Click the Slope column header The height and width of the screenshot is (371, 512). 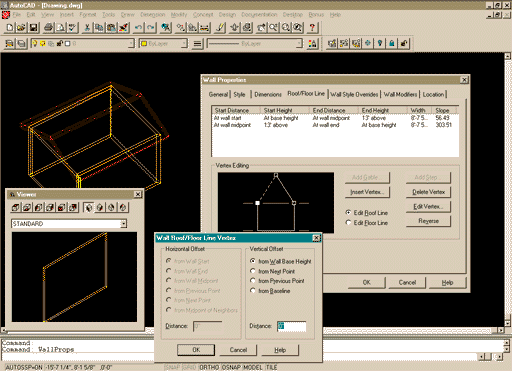point(445,110)
